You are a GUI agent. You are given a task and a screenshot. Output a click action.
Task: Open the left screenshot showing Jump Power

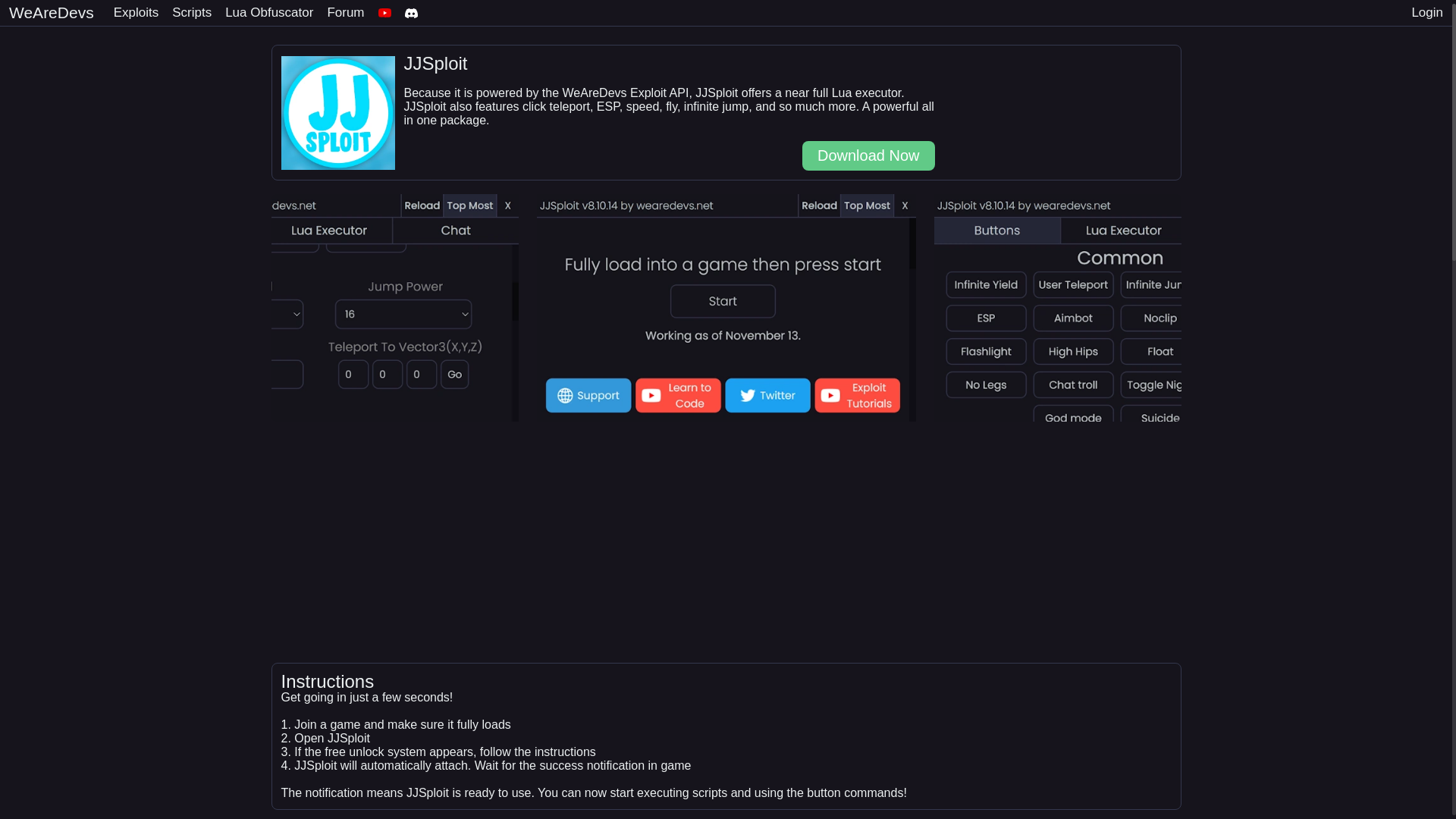click(x=395, y=308)
